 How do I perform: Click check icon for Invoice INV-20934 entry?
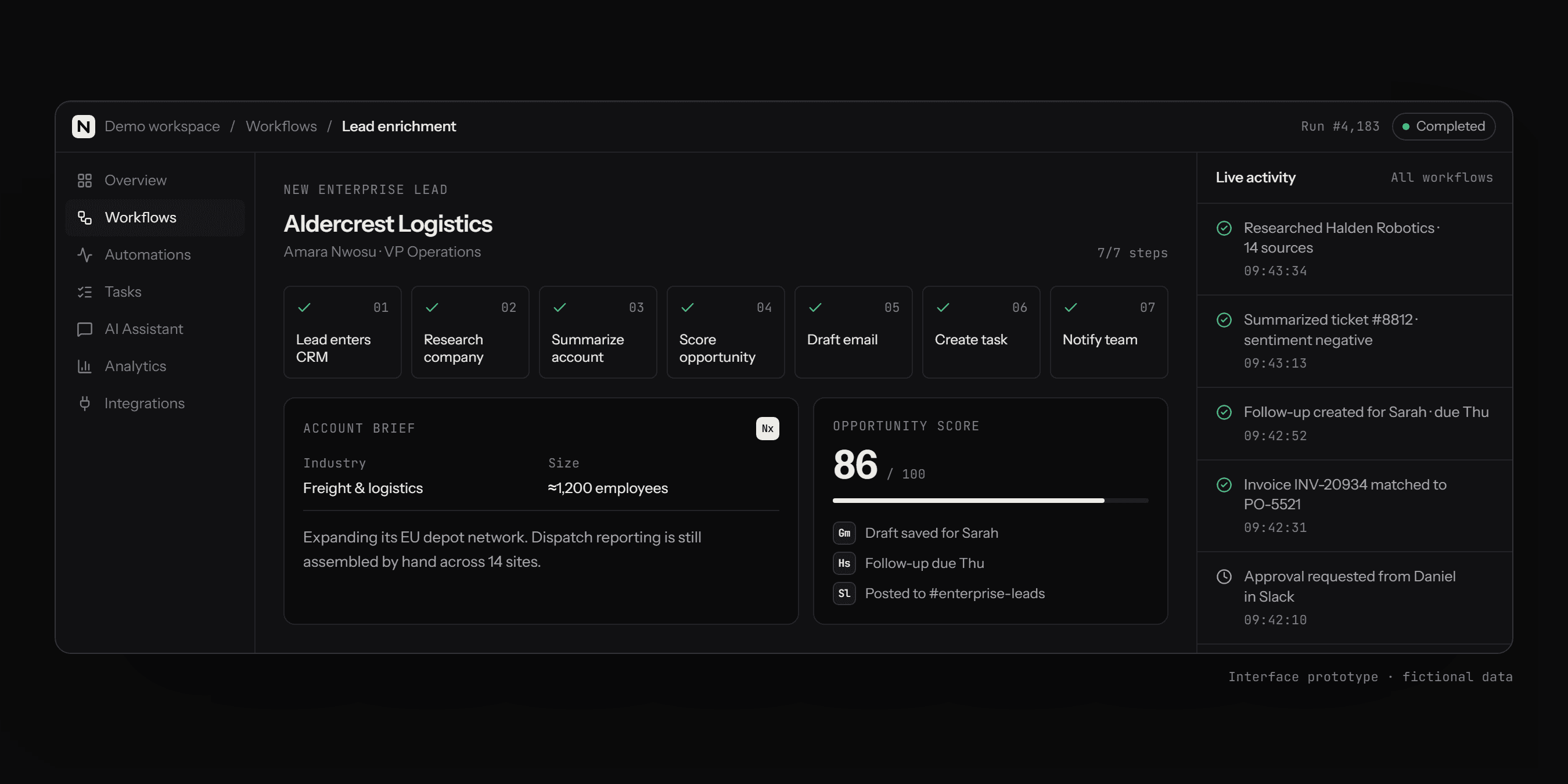click(1224, 485)
